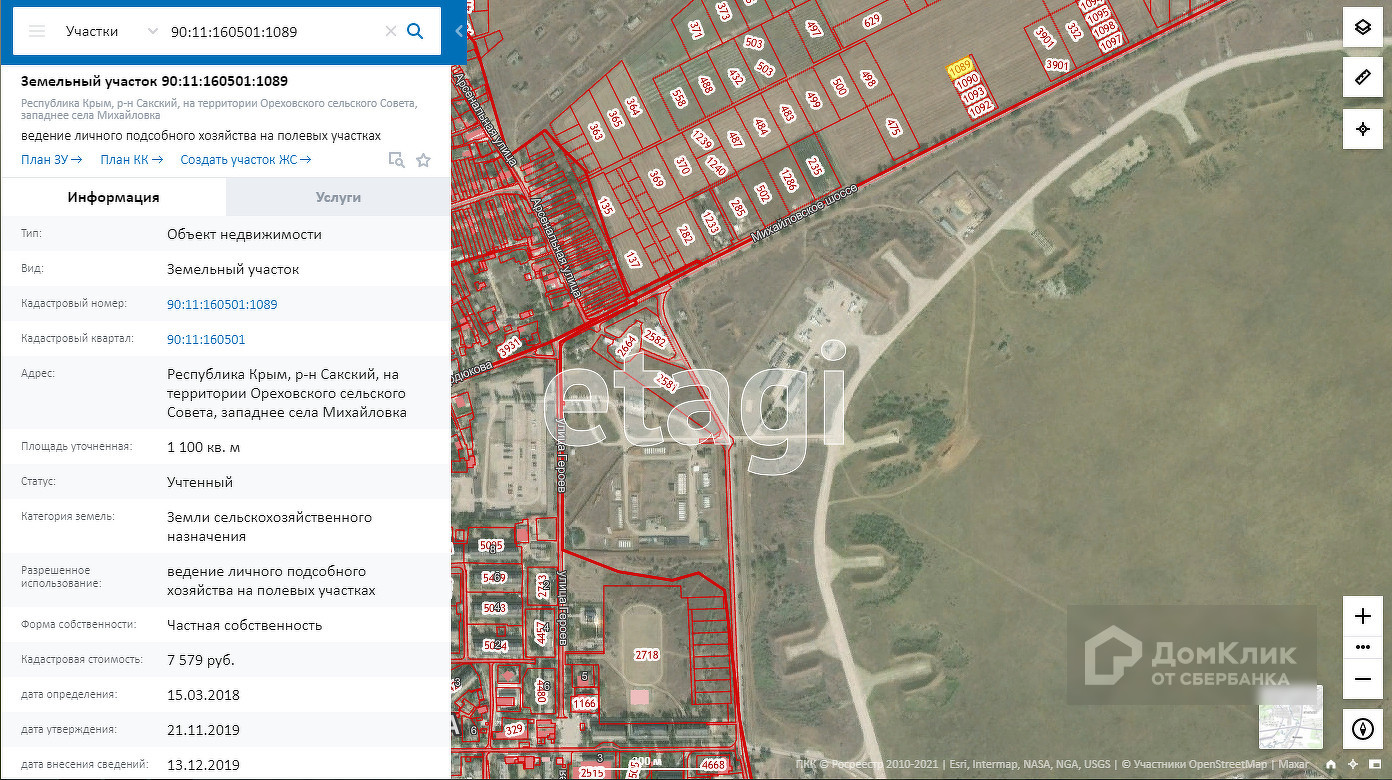Image resolution: width=1392 pixels, height=780 pixels.
Task: Click the area value 1 100 кв. м
Action: pyautogui.click(x=204, y=447)
